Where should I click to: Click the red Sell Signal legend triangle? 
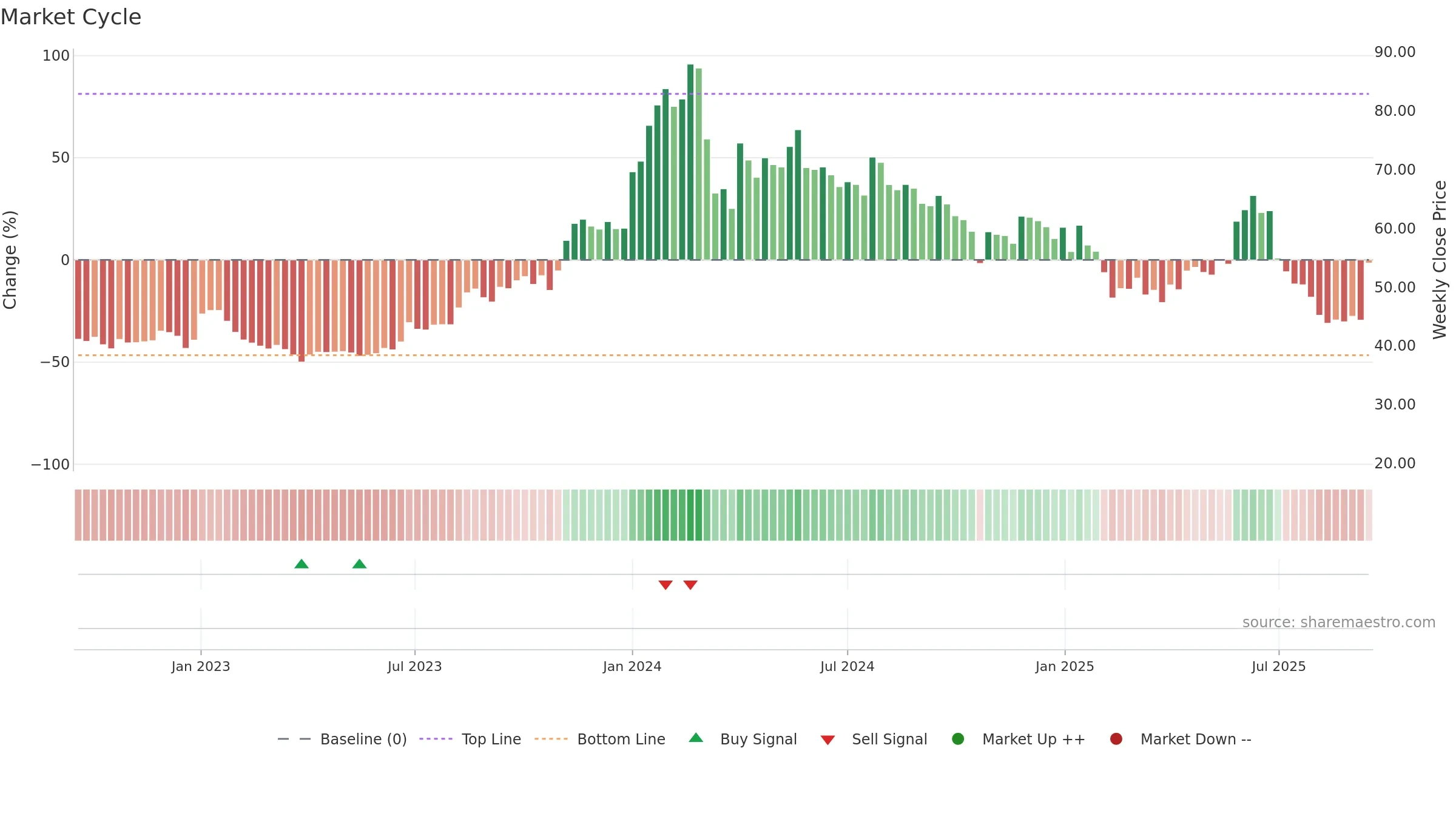click(x=827, y=740)
